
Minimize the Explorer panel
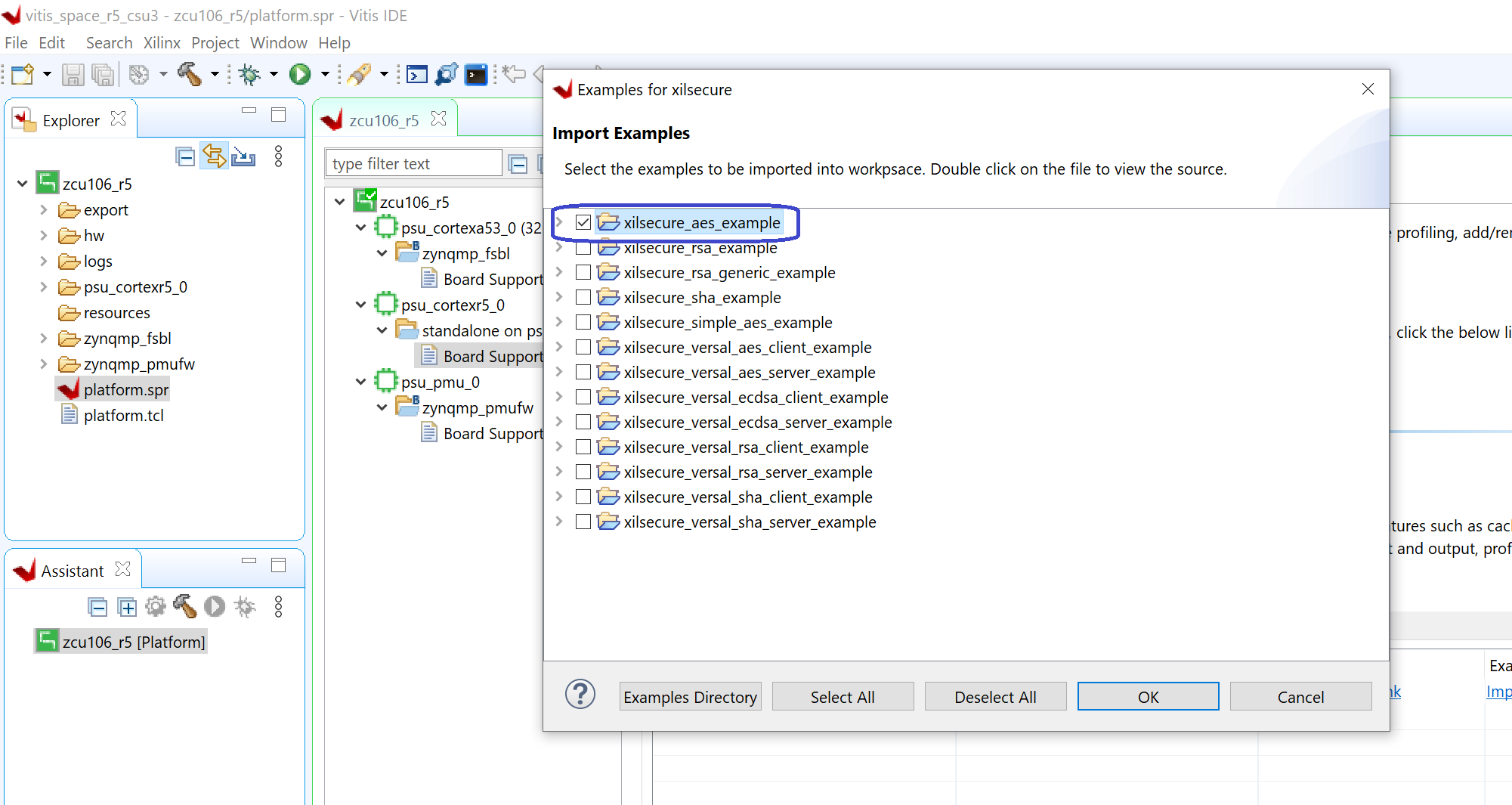tap(249, 111)
